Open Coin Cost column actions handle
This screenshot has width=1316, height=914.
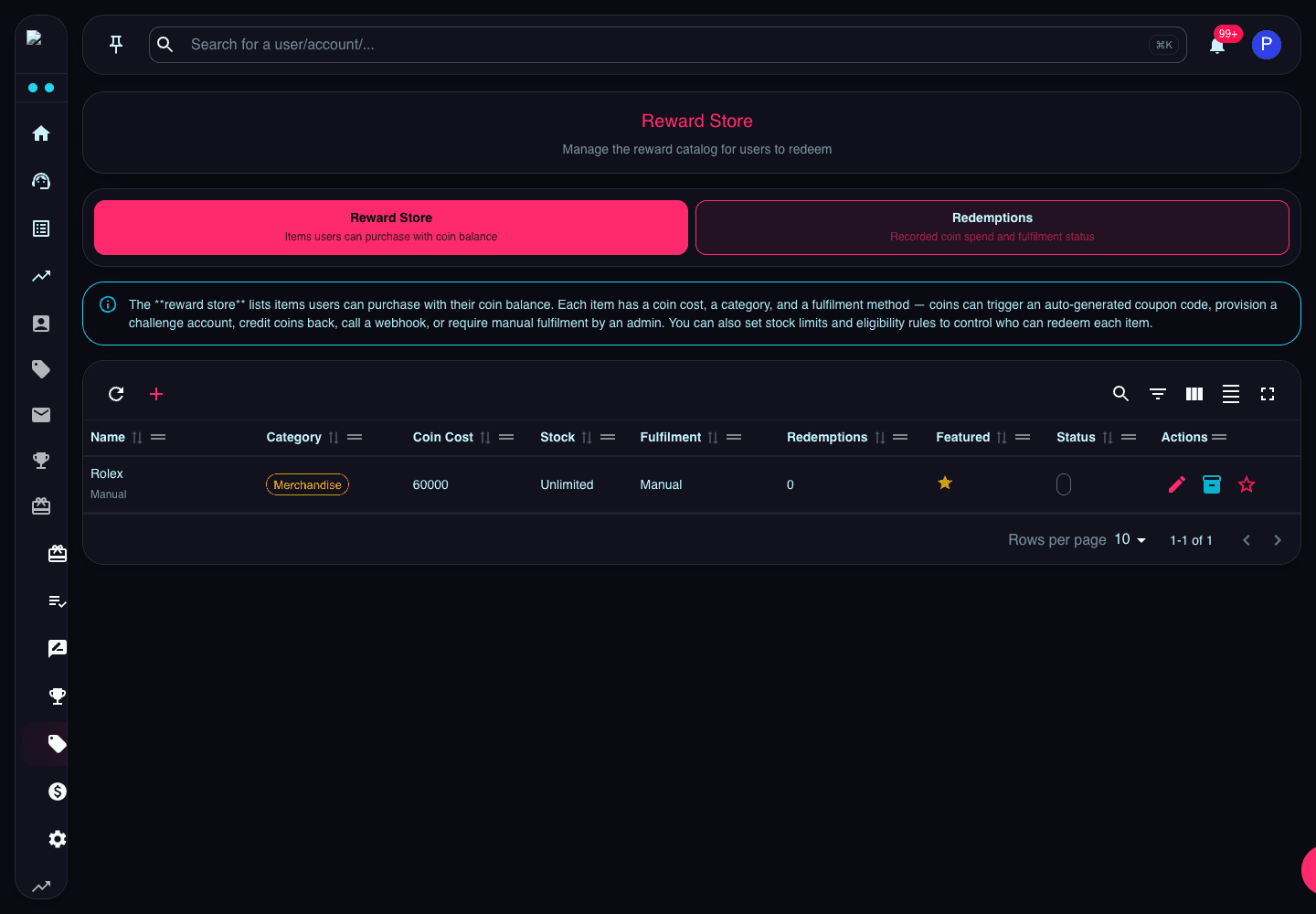[506, 437]
